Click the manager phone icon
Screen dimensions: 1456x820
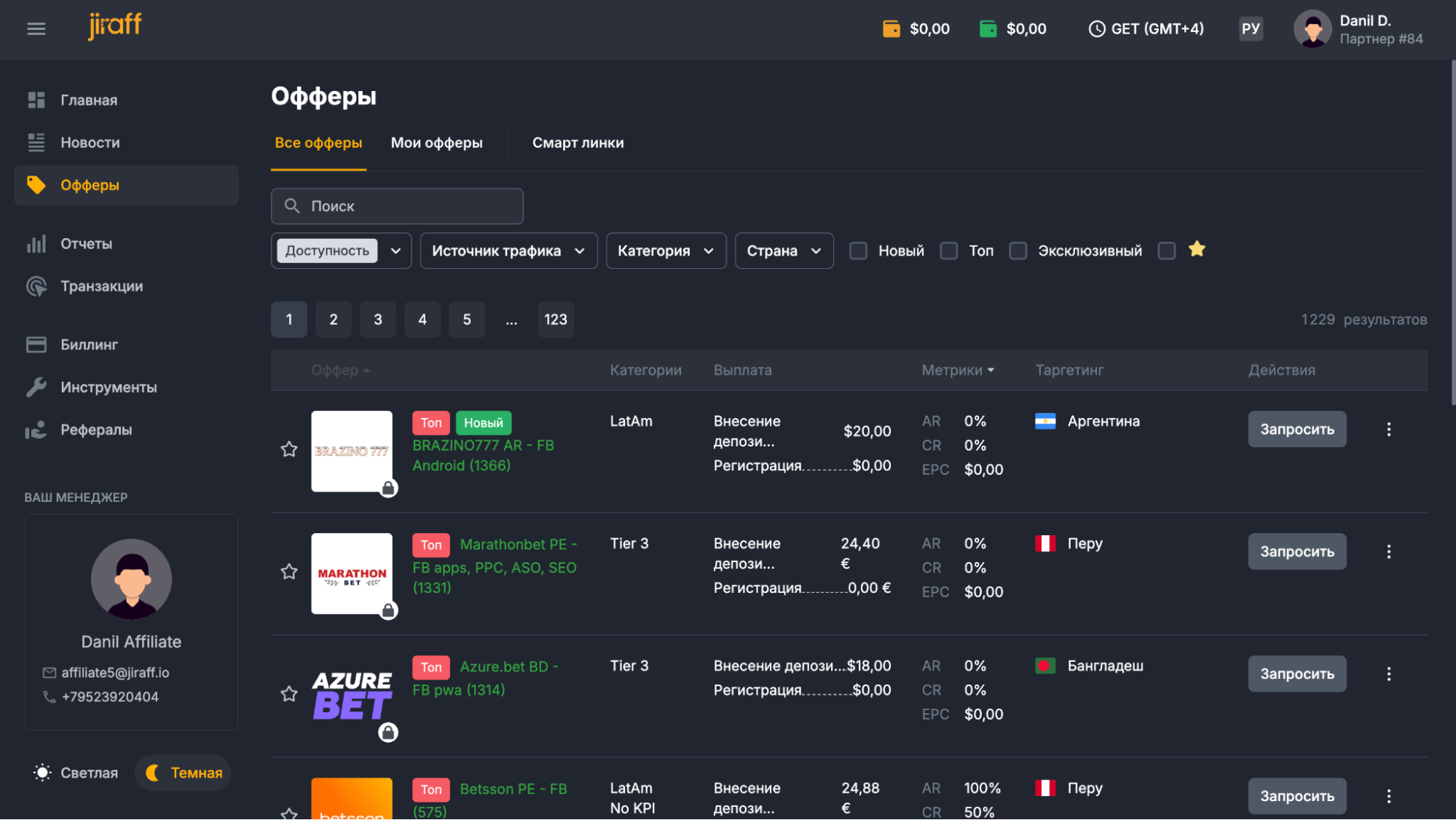coord(50,697)
